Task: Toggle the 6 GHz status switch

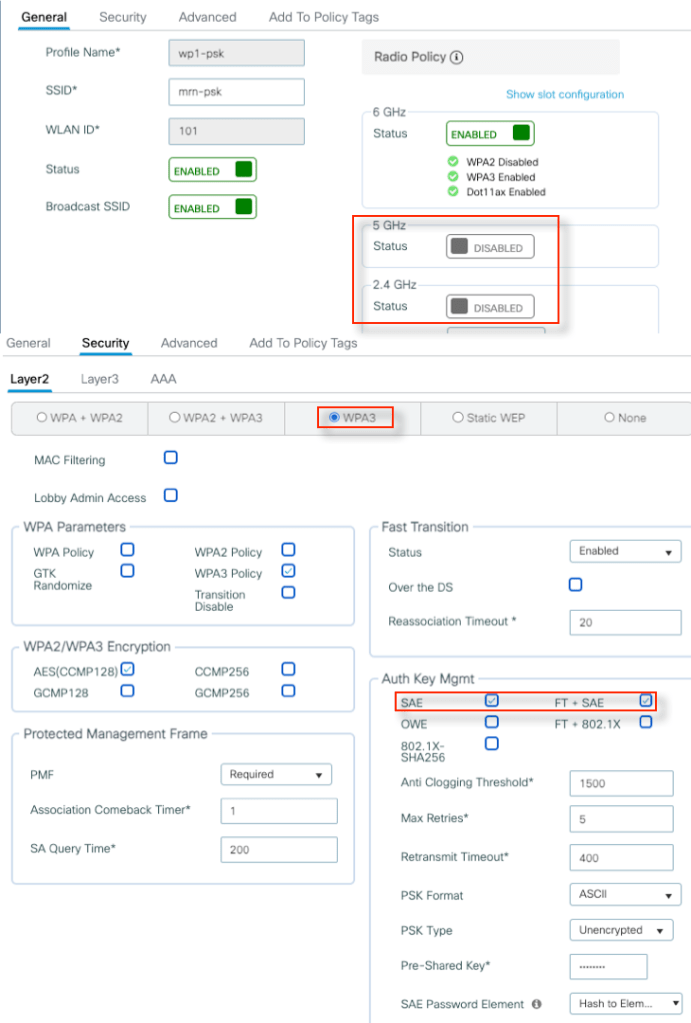Action: pyautogui.click(x=490, y=134)
